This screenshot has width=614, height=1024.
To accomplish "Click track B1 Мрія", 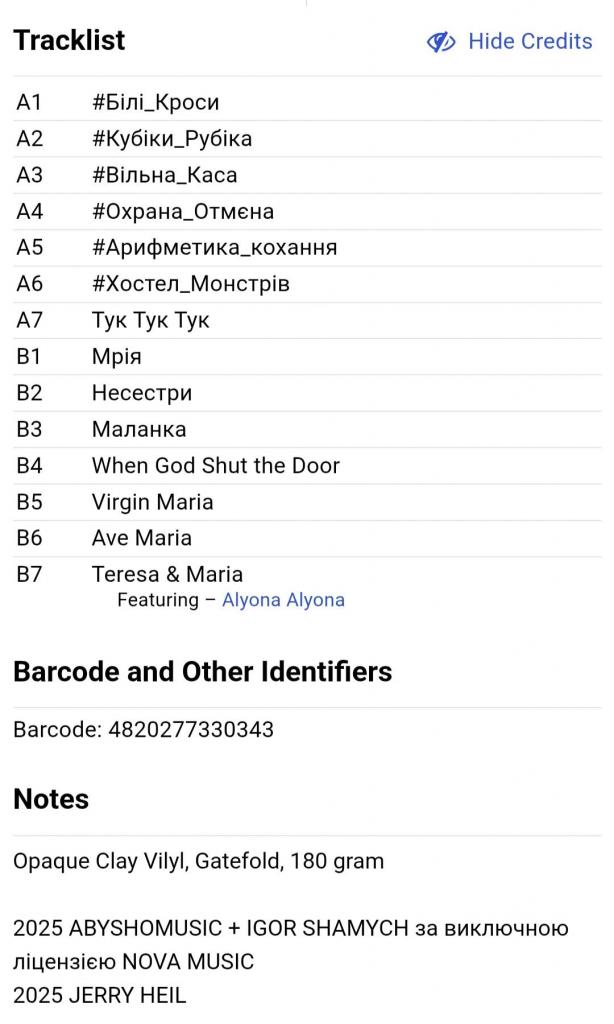I will pos(116,356).
